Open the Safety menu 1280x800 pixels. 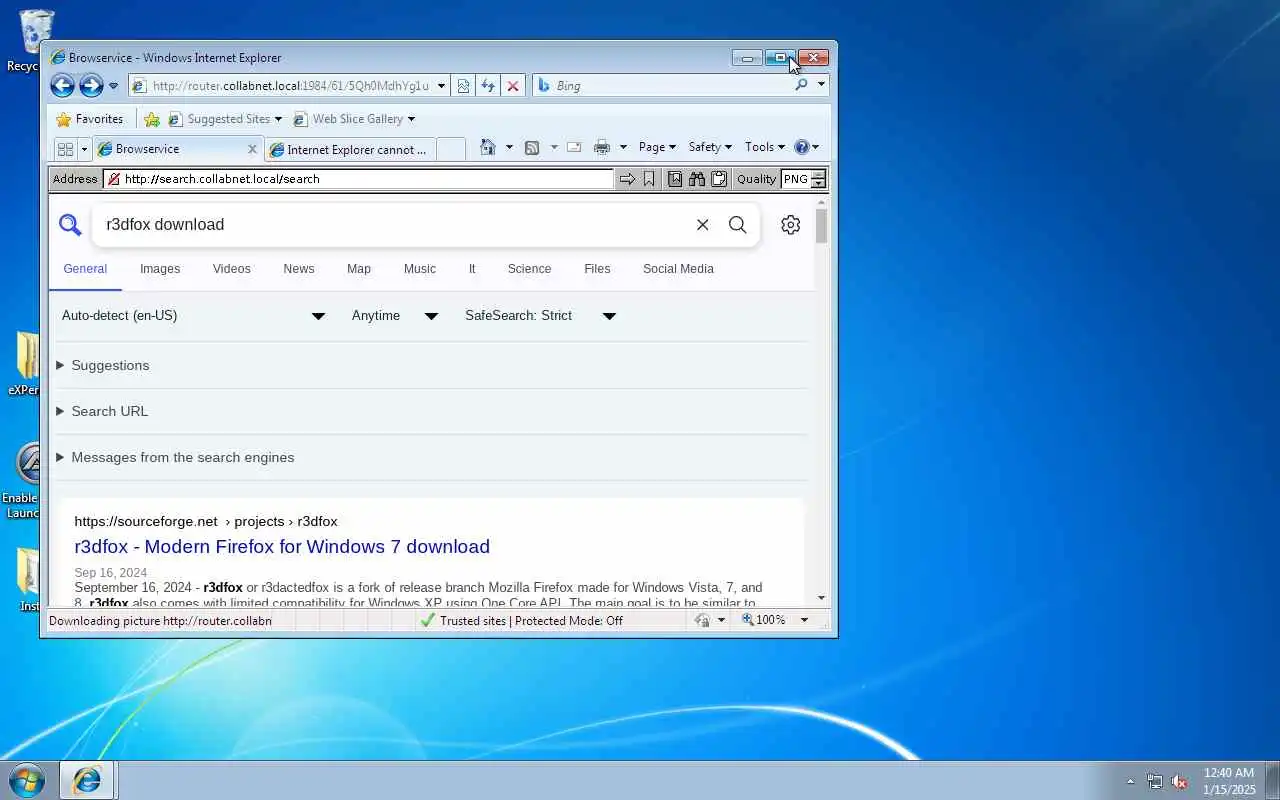710,147
